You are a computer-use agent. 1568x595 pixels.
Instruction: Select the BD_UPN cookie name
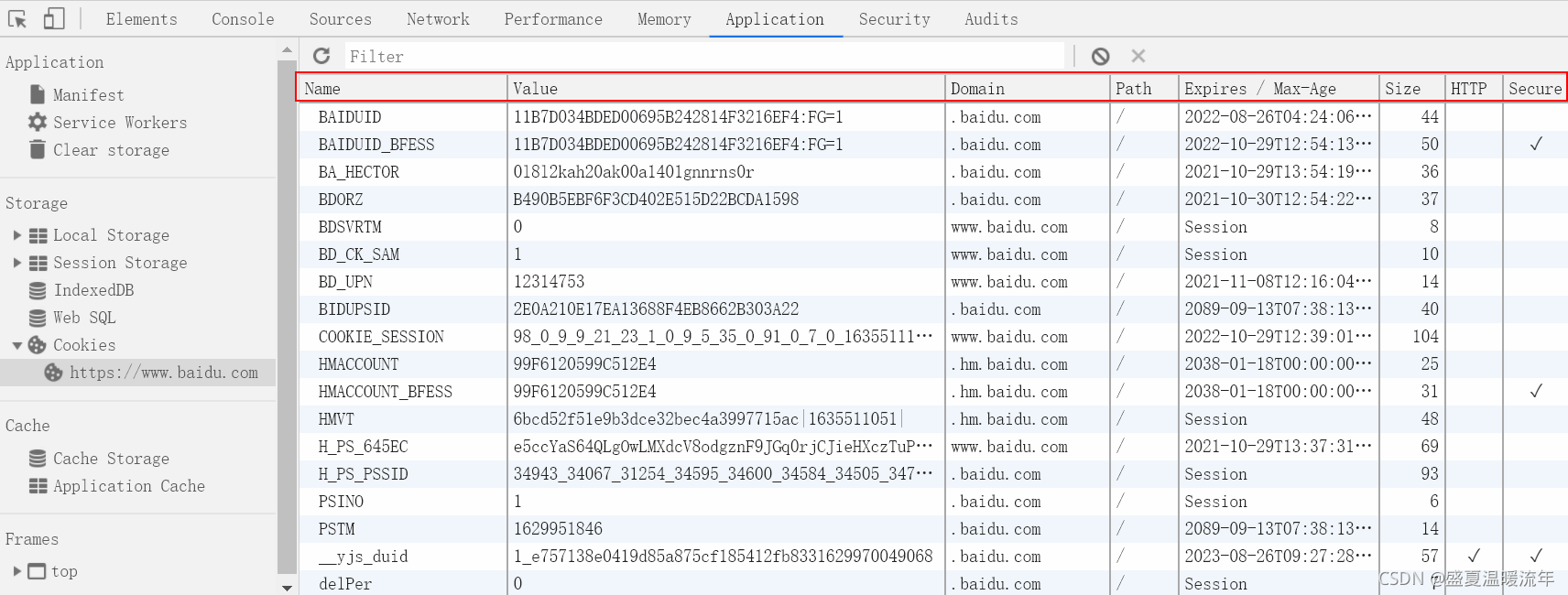click(x=344, y=281)
